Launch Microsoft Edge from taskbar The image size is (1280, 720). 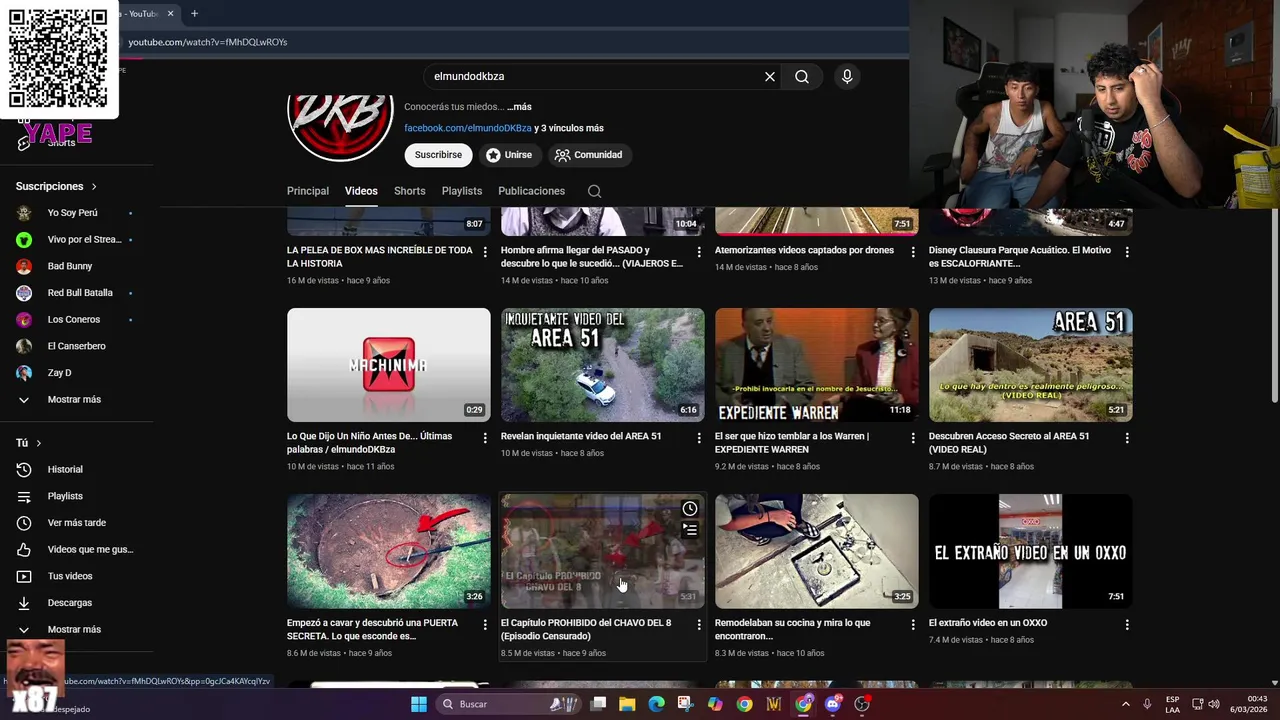click(x=656, y=704)
